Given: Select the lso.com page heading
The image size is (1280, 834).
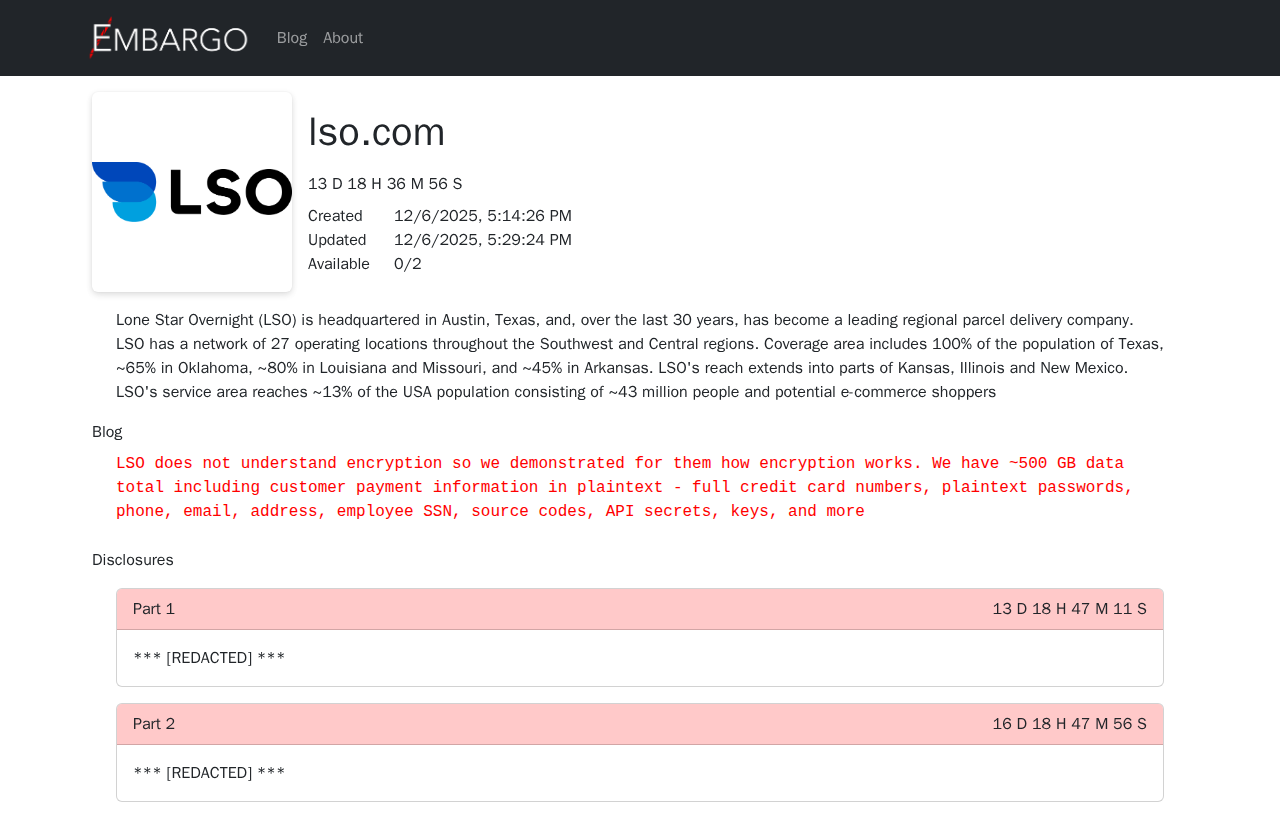Looking at the screenshot, I should [376, 132].
